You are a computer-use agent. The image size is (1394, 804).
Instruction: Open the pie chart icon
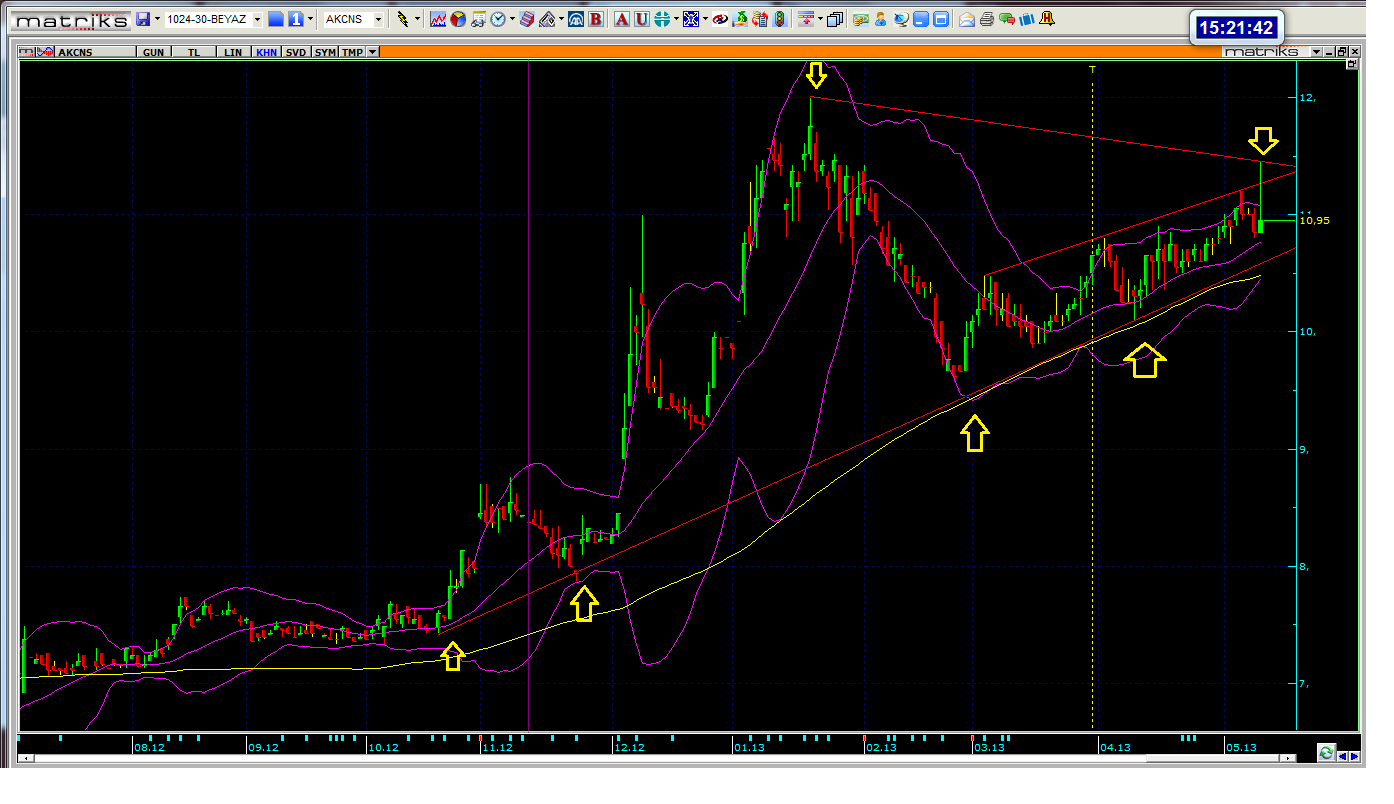457,19
